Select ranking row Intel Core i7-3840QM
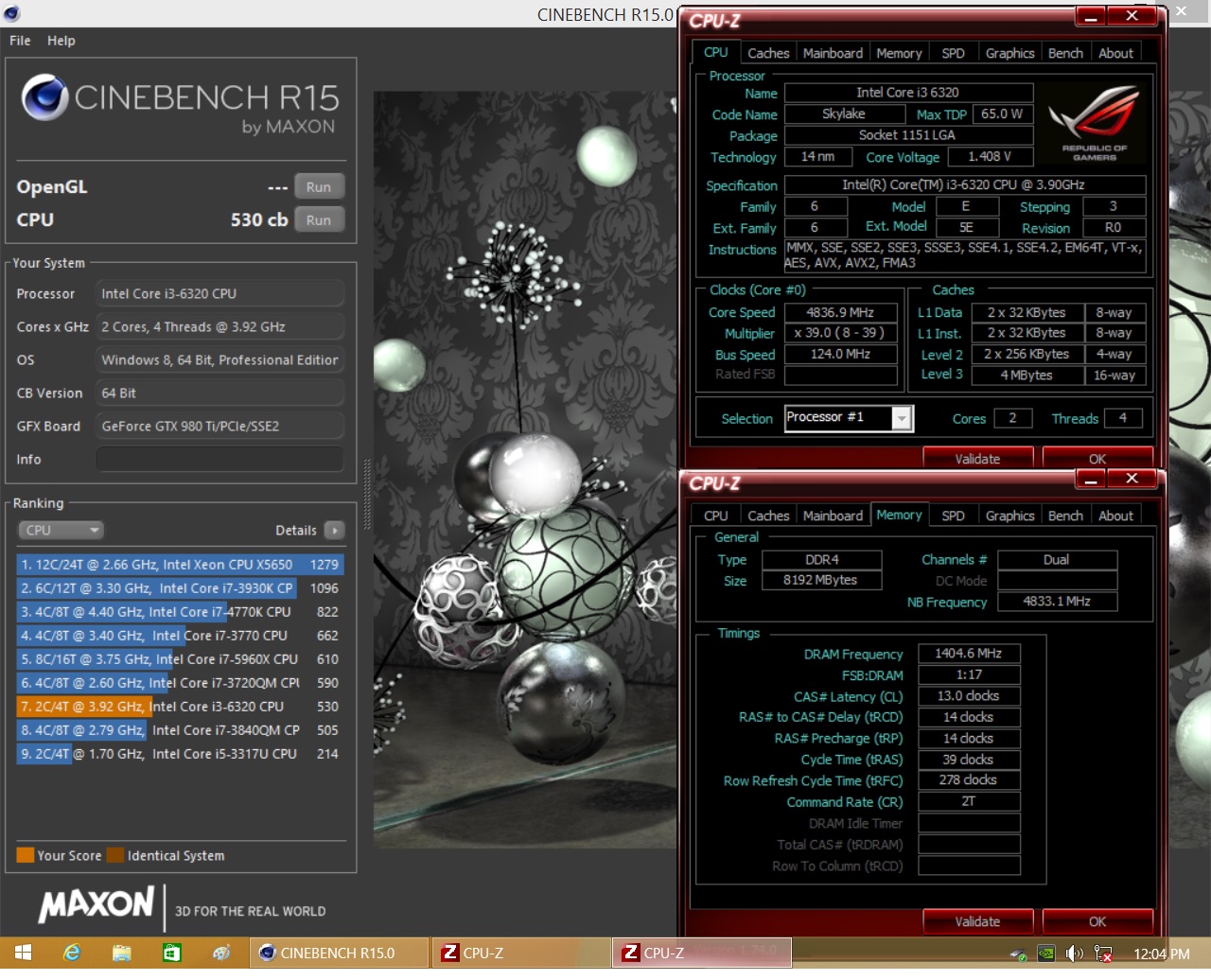This screenshot has width=1211, height=980. click(x=180, y=730)
